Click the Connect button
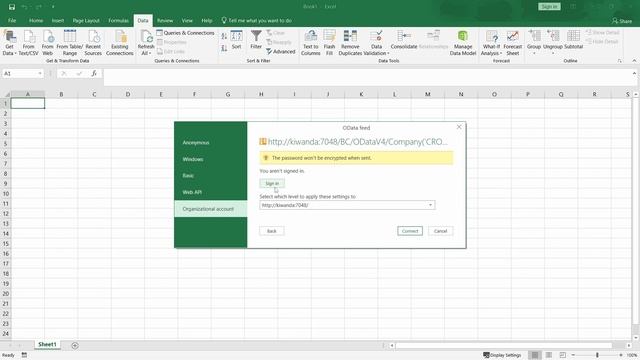The image size is (640, 360). 410,231
